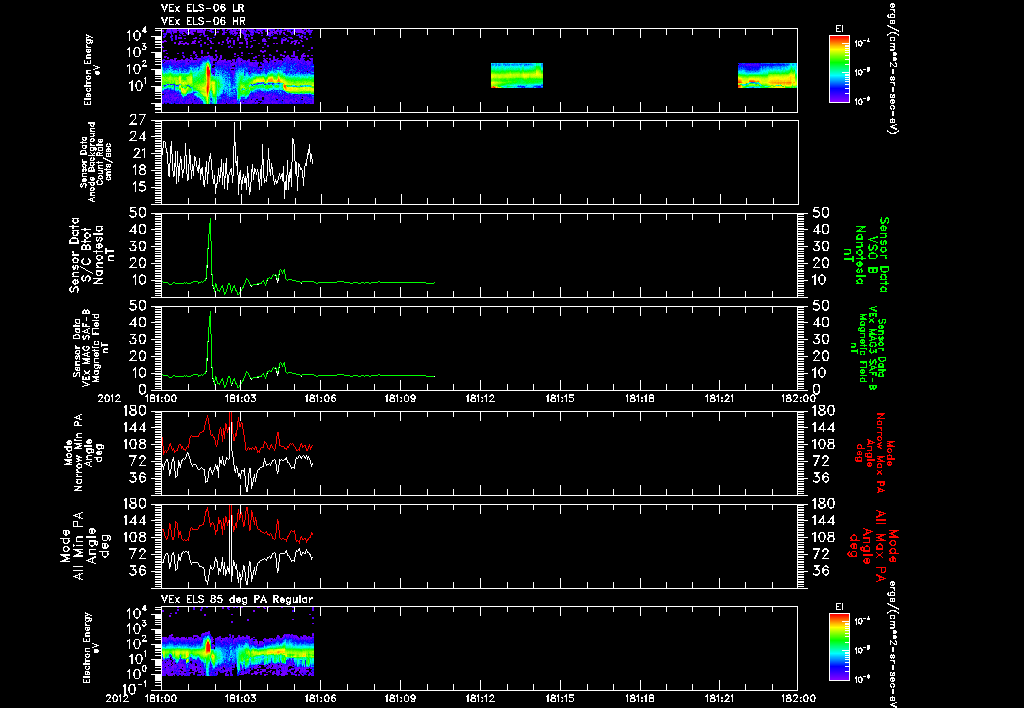Select the "21" tick on count rate axis
The image size is (1024, 708).
pyautogui.click(x=138, y=154)
